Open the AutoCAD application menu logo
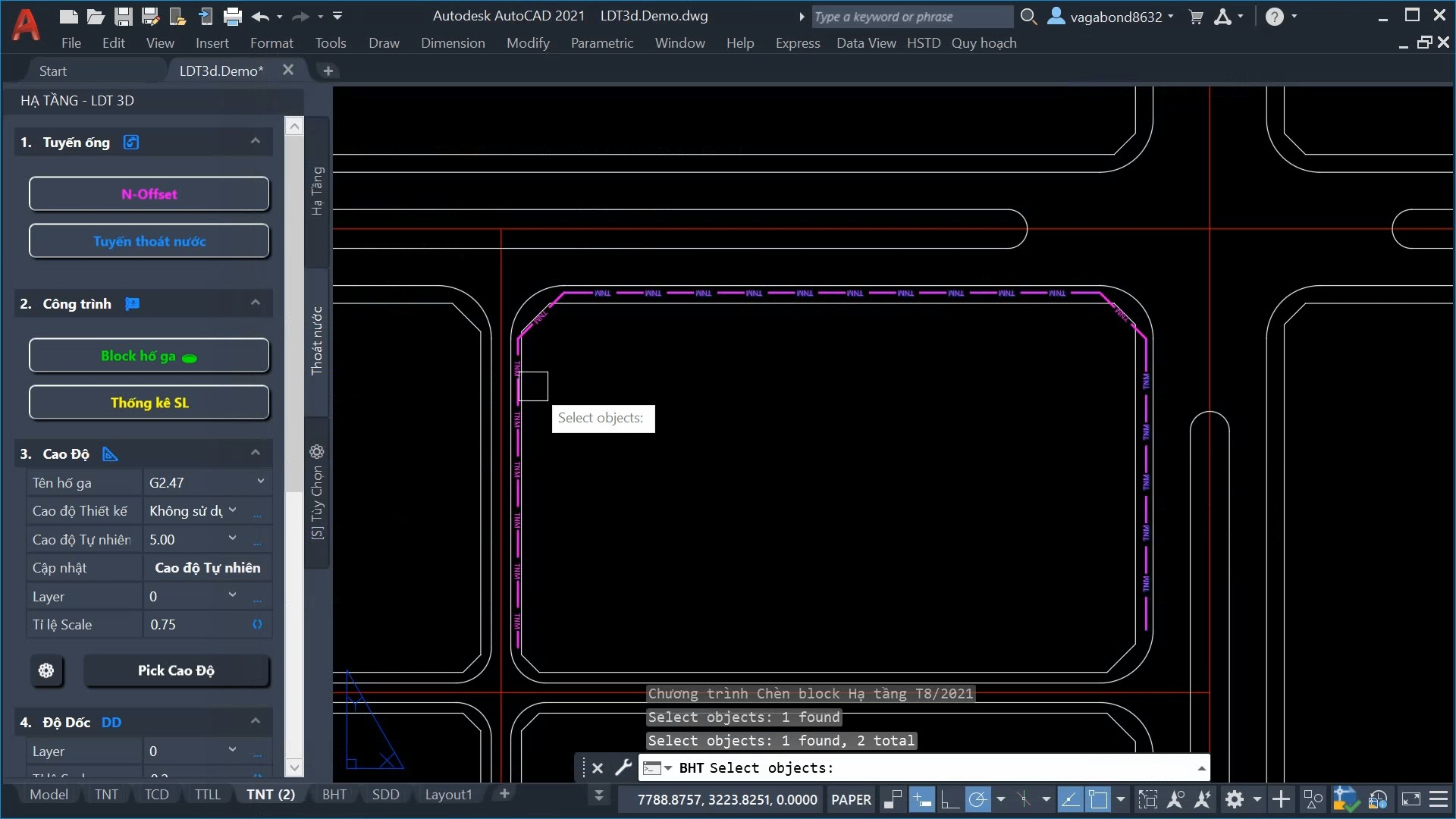 pyautogui.click(x=26, y=24)
